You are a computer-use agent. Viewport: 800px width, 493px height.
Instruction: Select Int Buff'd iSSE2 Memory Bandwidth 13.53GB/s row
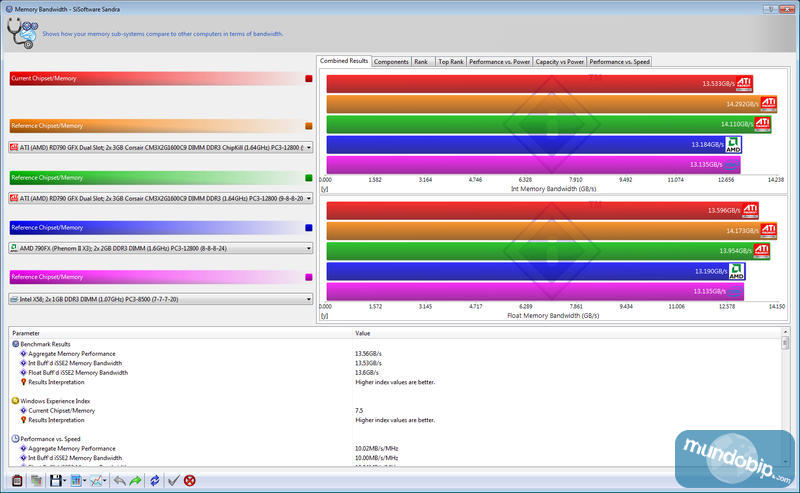(396, 363)
